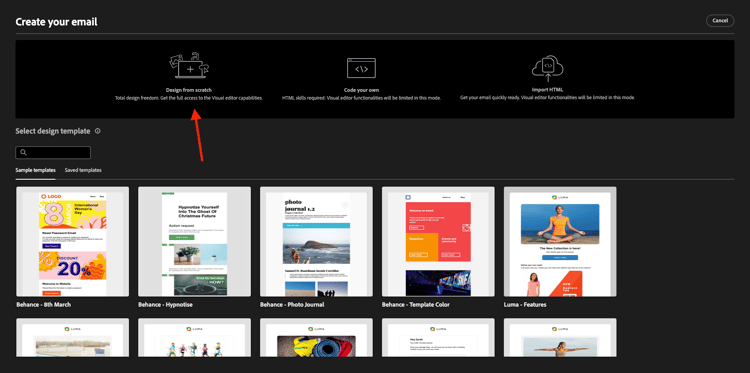
Task: Open the Behance - 8th March template thumbnail
Action: pyautogui.click(x=72, y=241)
